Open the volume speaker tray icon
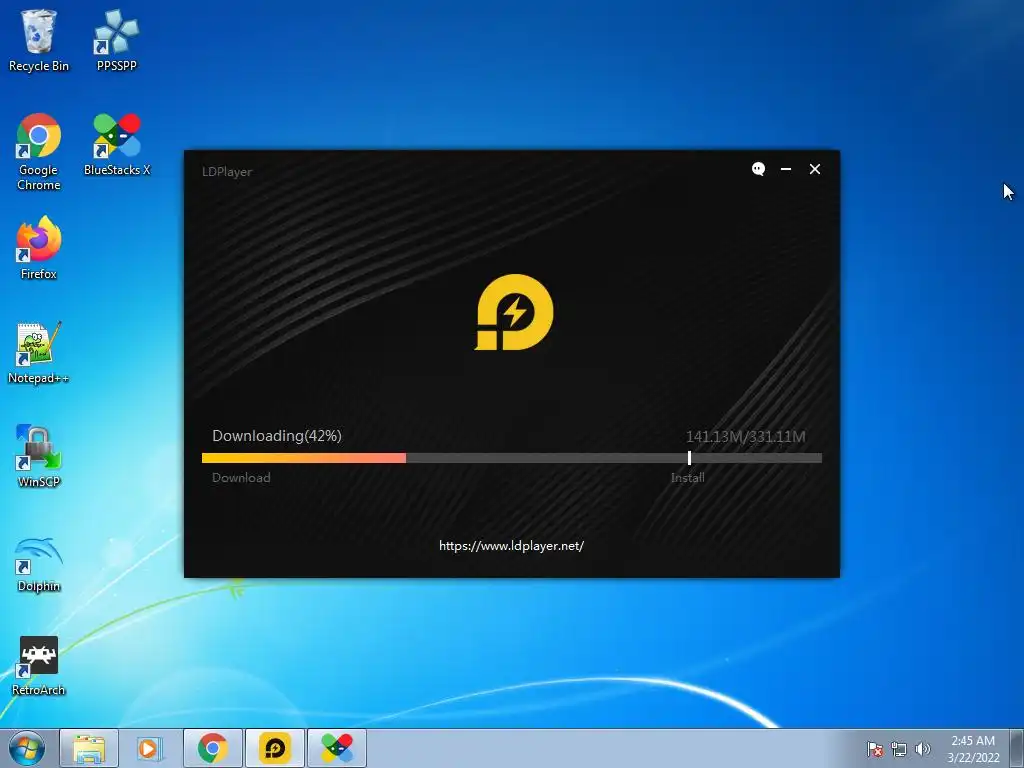The width and height of the screenshot is (1024, 768). [922, 749]
